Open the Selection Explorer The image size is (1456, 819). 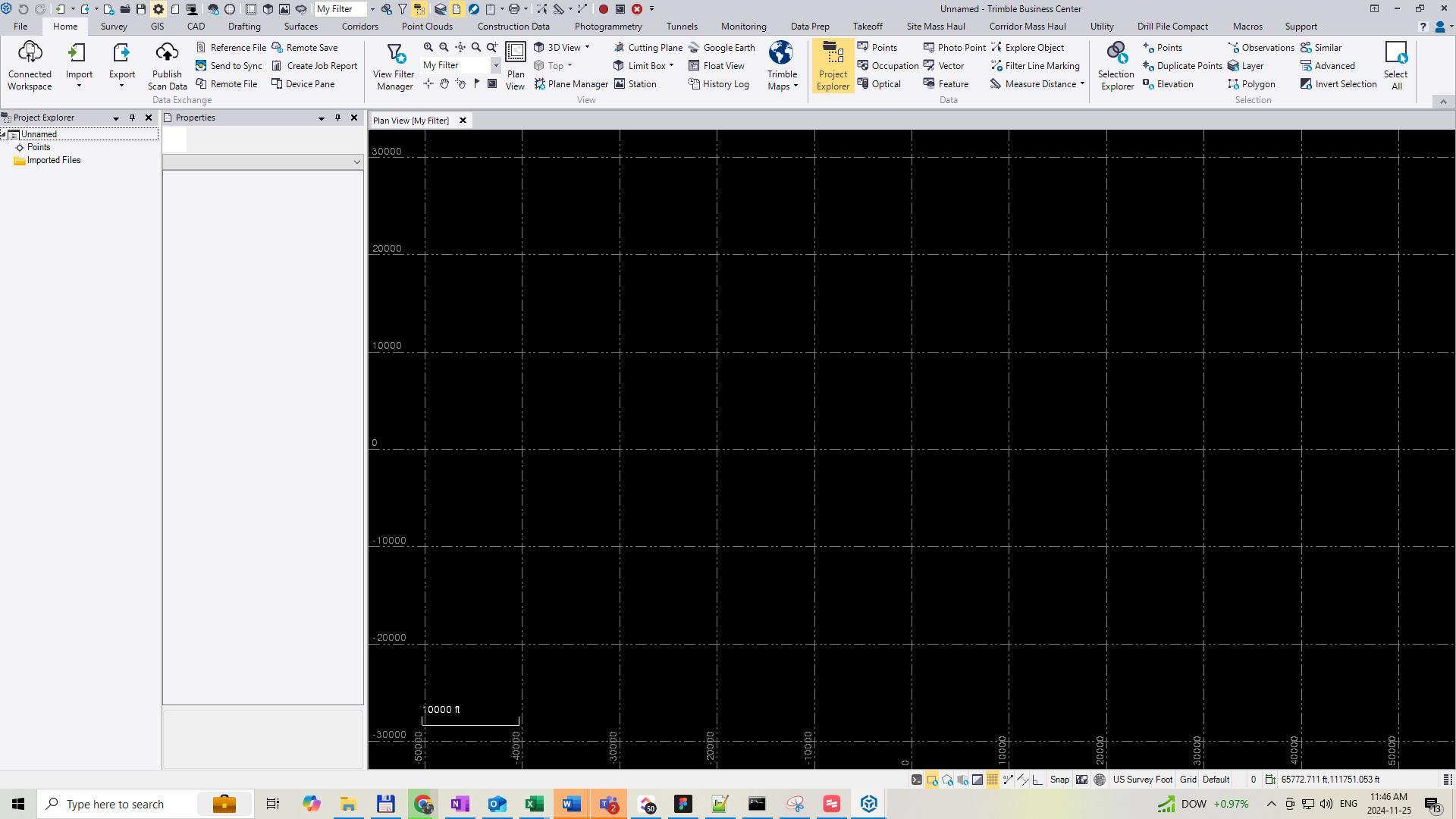tap(1116, 66)
